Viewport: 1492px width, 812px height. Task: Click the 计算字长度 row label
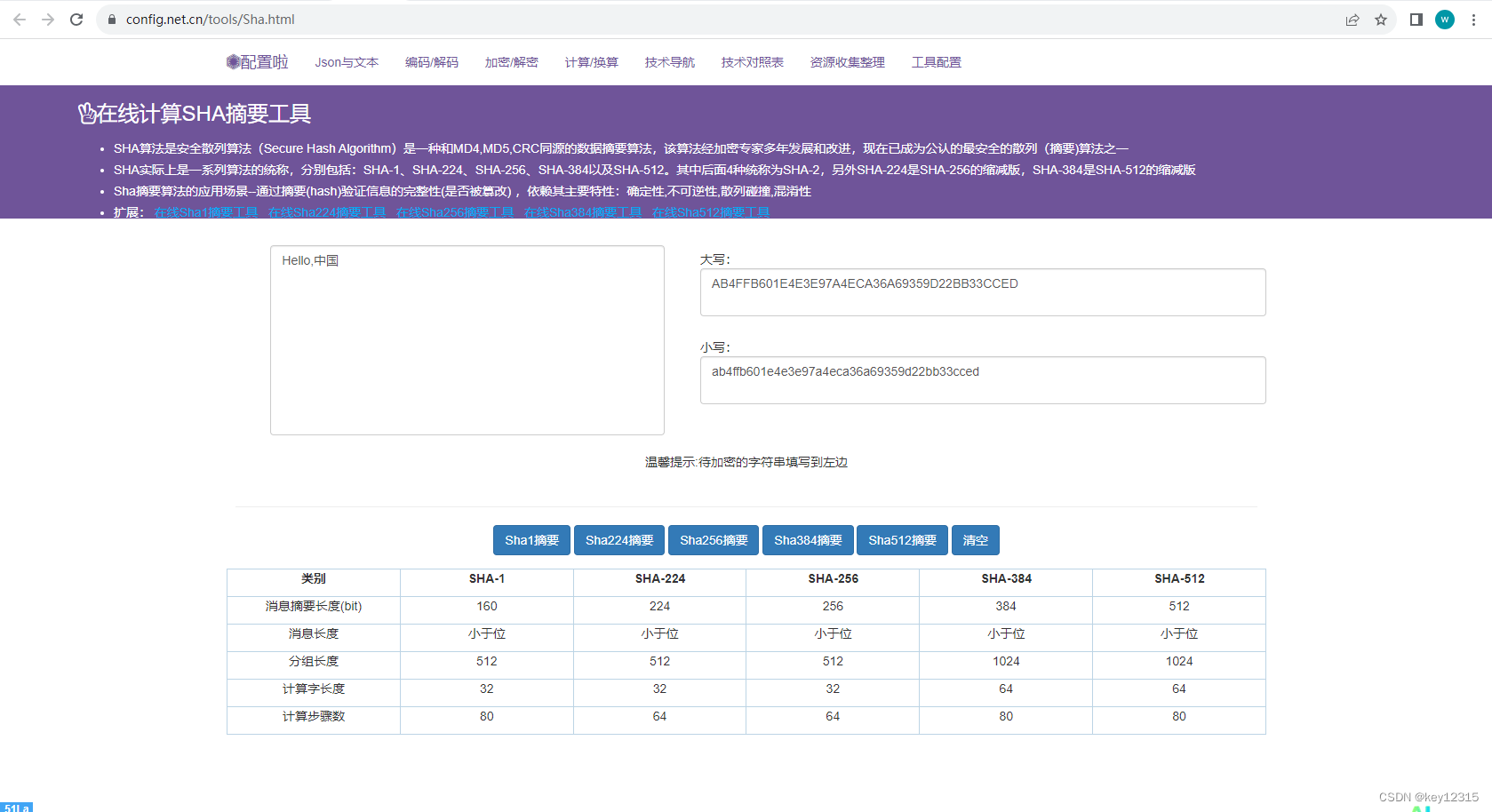314,689
